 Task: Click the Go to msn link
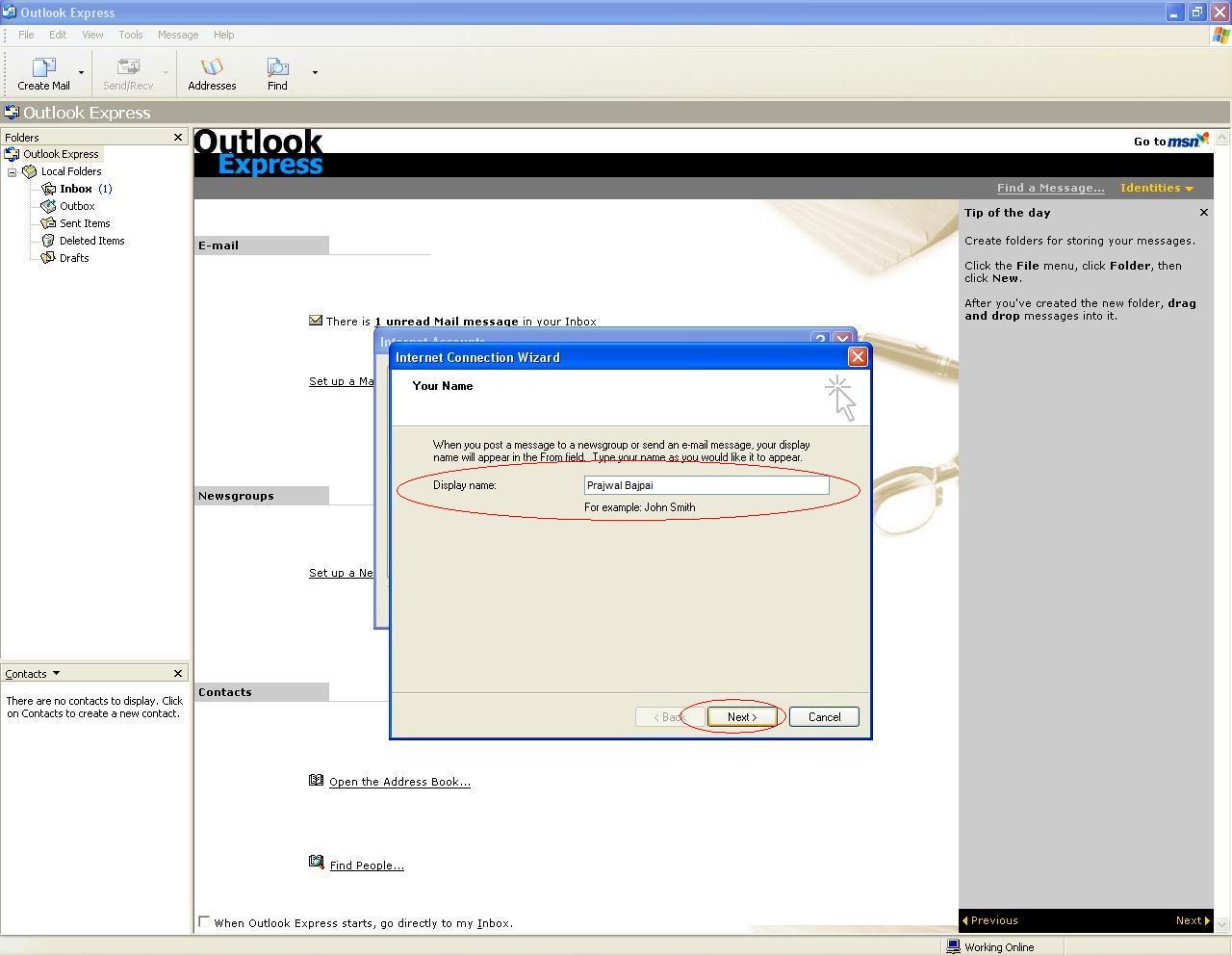[1170, 141]
